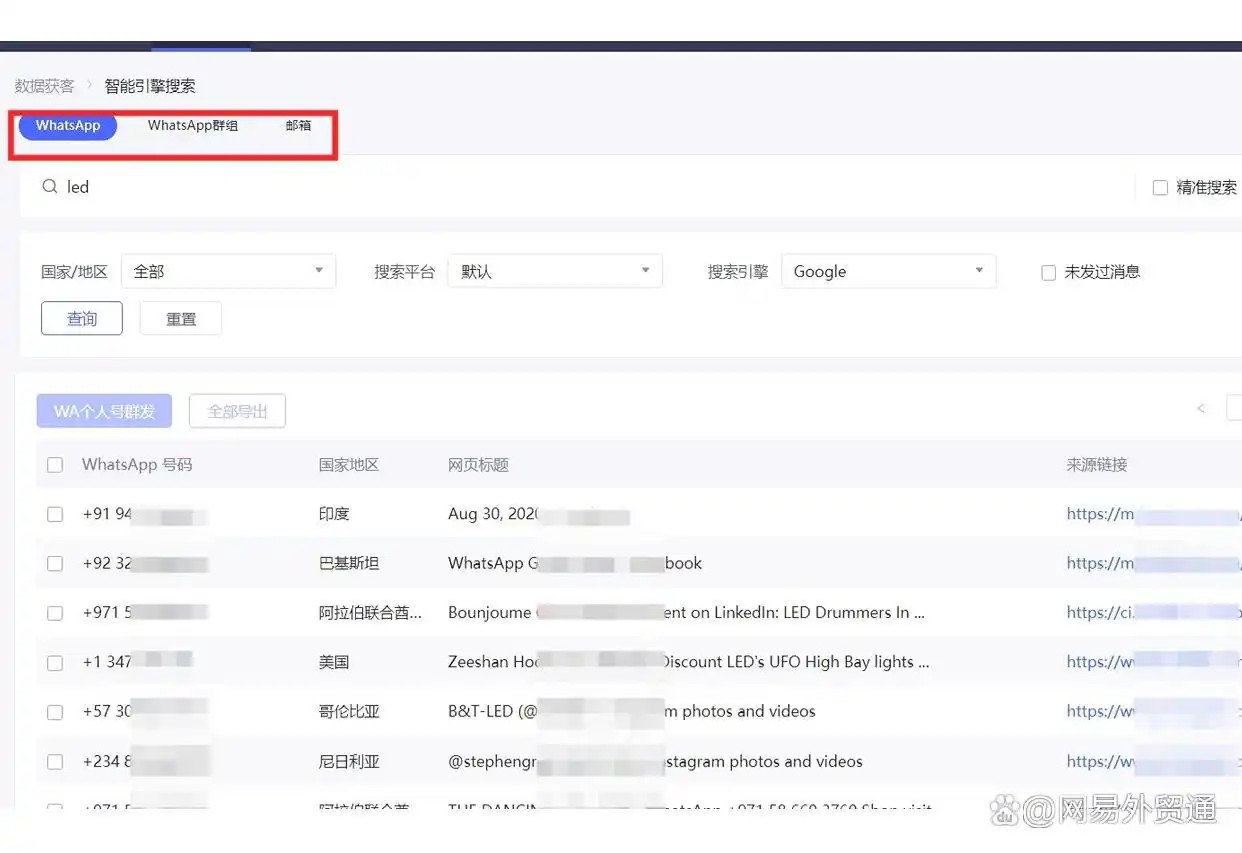
Task: Check the +1 347 row checkbox
Action: coord(55,663)
